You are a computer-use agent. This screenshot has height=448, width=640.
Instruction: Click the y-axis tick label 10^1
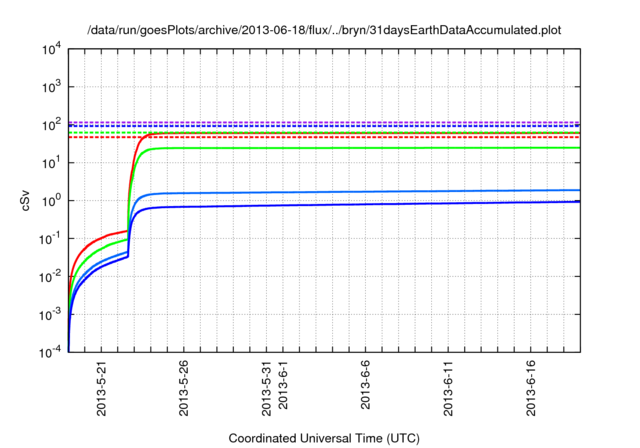point(51,163)
